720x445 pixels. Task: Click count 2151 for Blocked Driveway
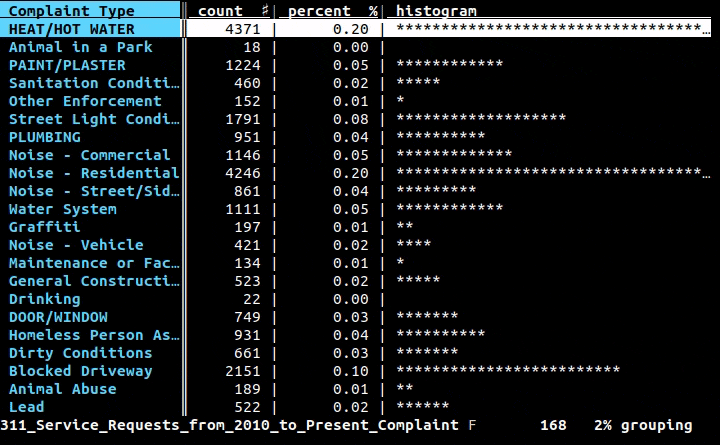(x=243, y=371)
